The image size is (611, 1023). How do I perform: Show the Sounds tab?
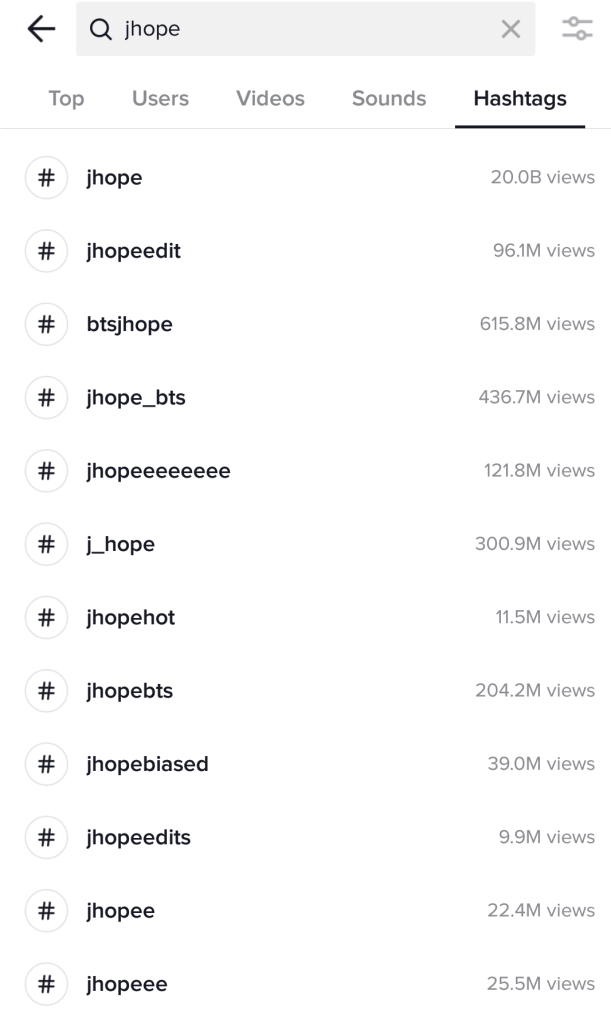click(389, 99)
